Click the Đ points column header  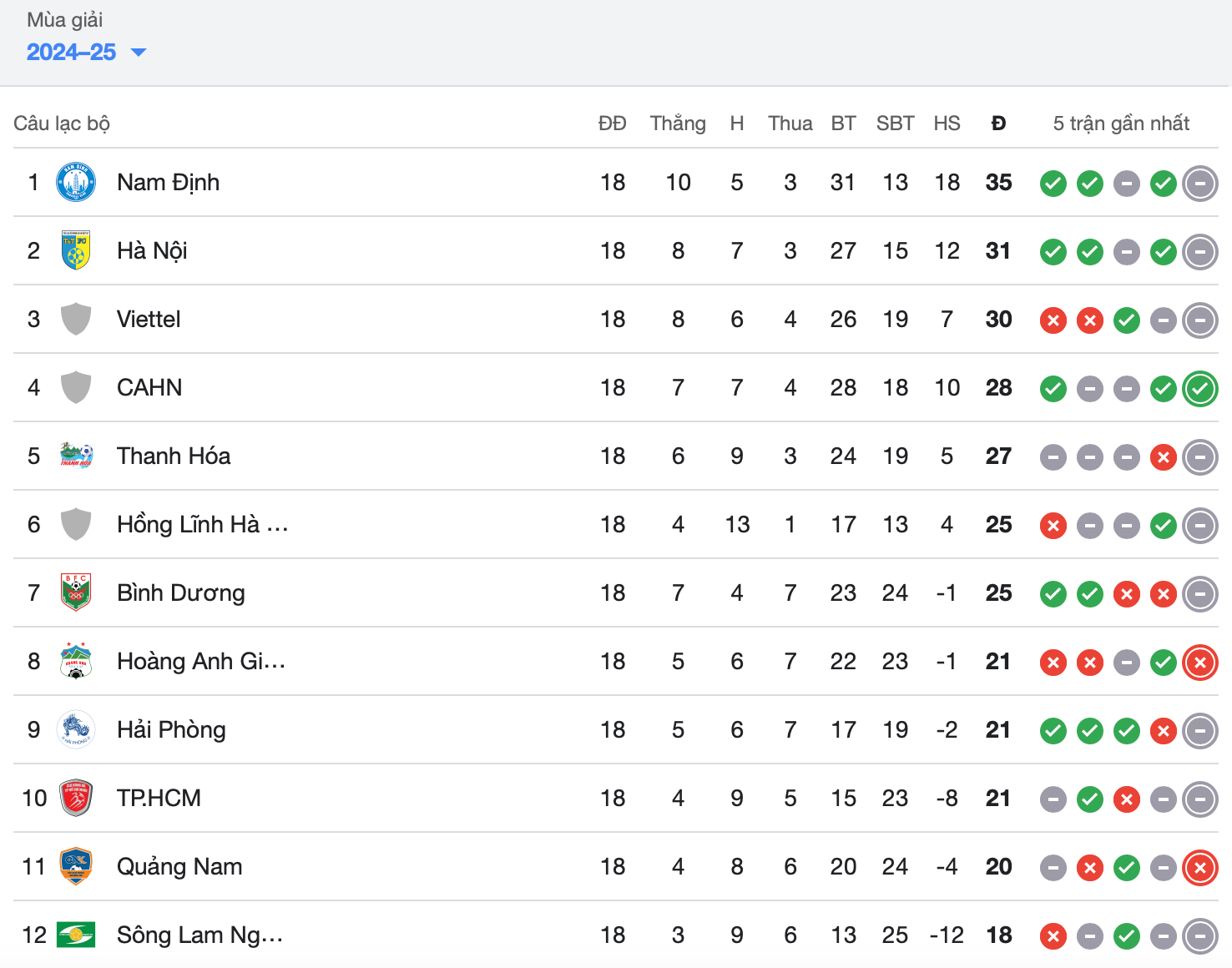coord(998,124)
